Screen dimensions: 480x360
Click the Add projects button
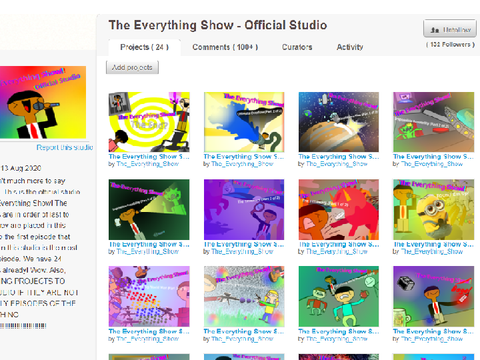point(132,67)
